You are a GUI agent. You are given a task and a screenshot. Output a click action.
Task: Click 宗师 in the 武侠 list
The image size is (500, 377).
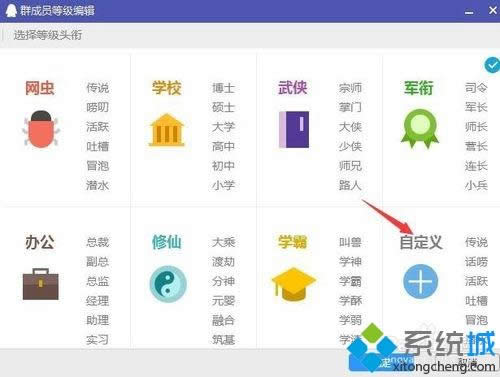pyautogui.click(x=350, y=88)
